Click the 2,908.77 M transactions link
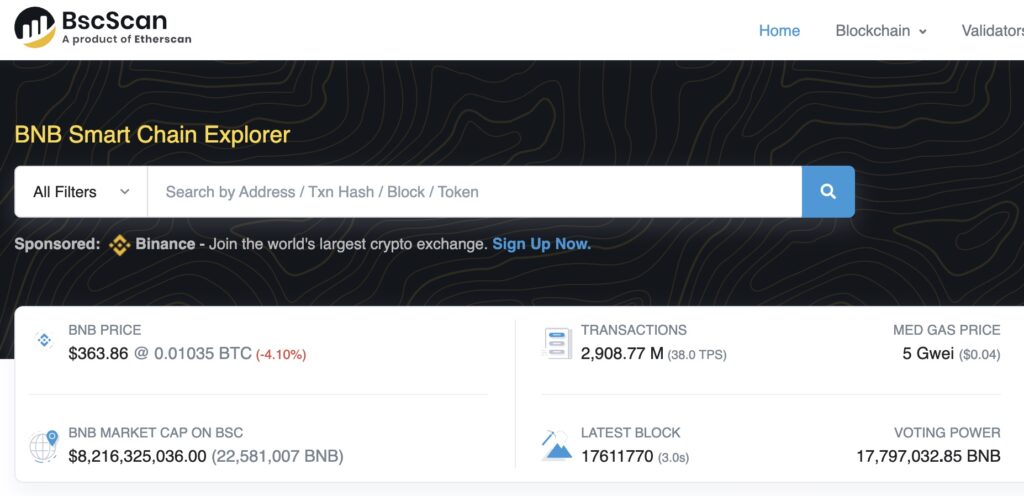Viewport: 1024px width, 496px height. (622, 354)
